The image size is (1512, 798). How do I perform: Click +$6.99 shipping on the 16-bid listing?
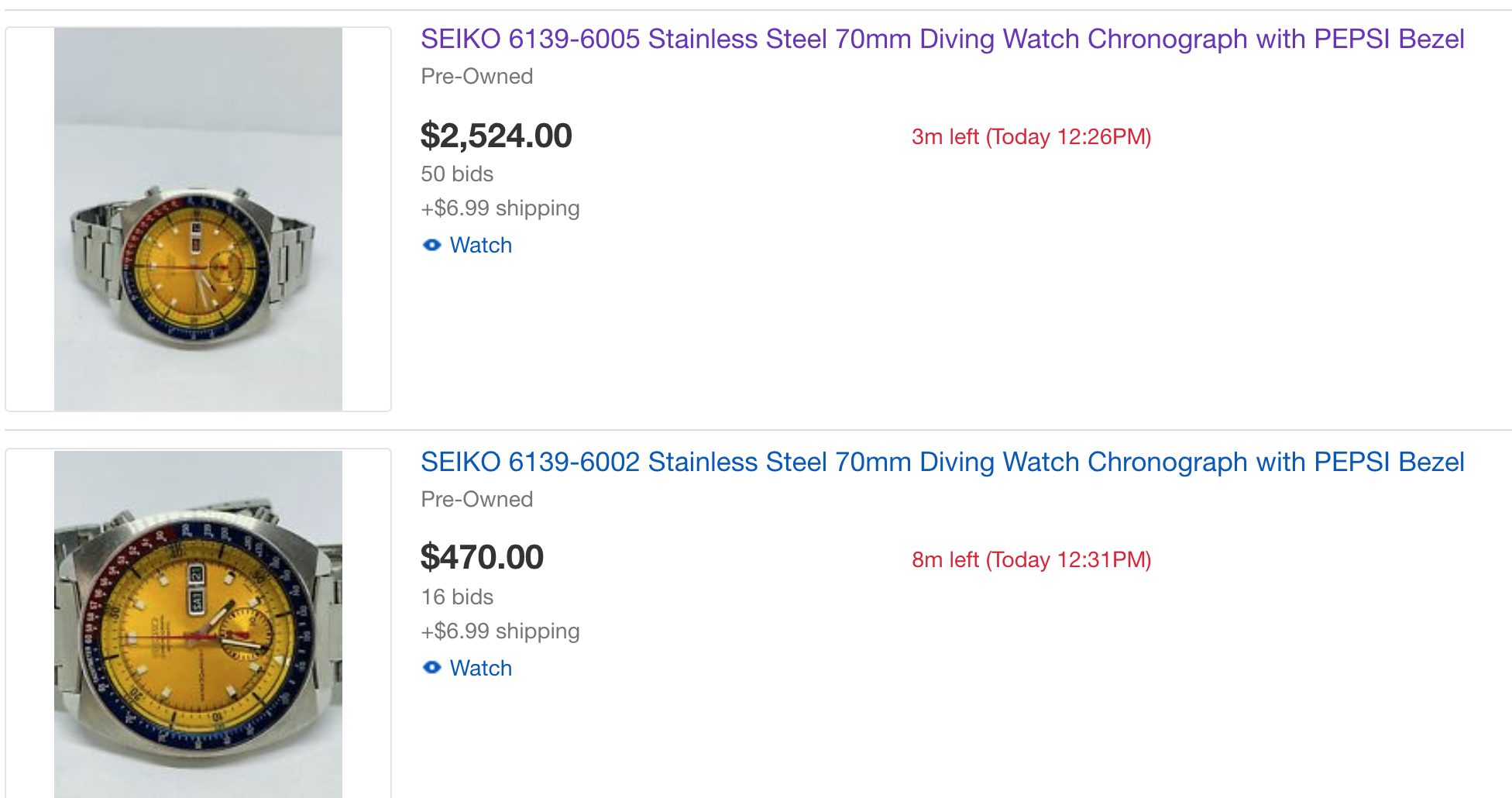click(x=500, y=631)
